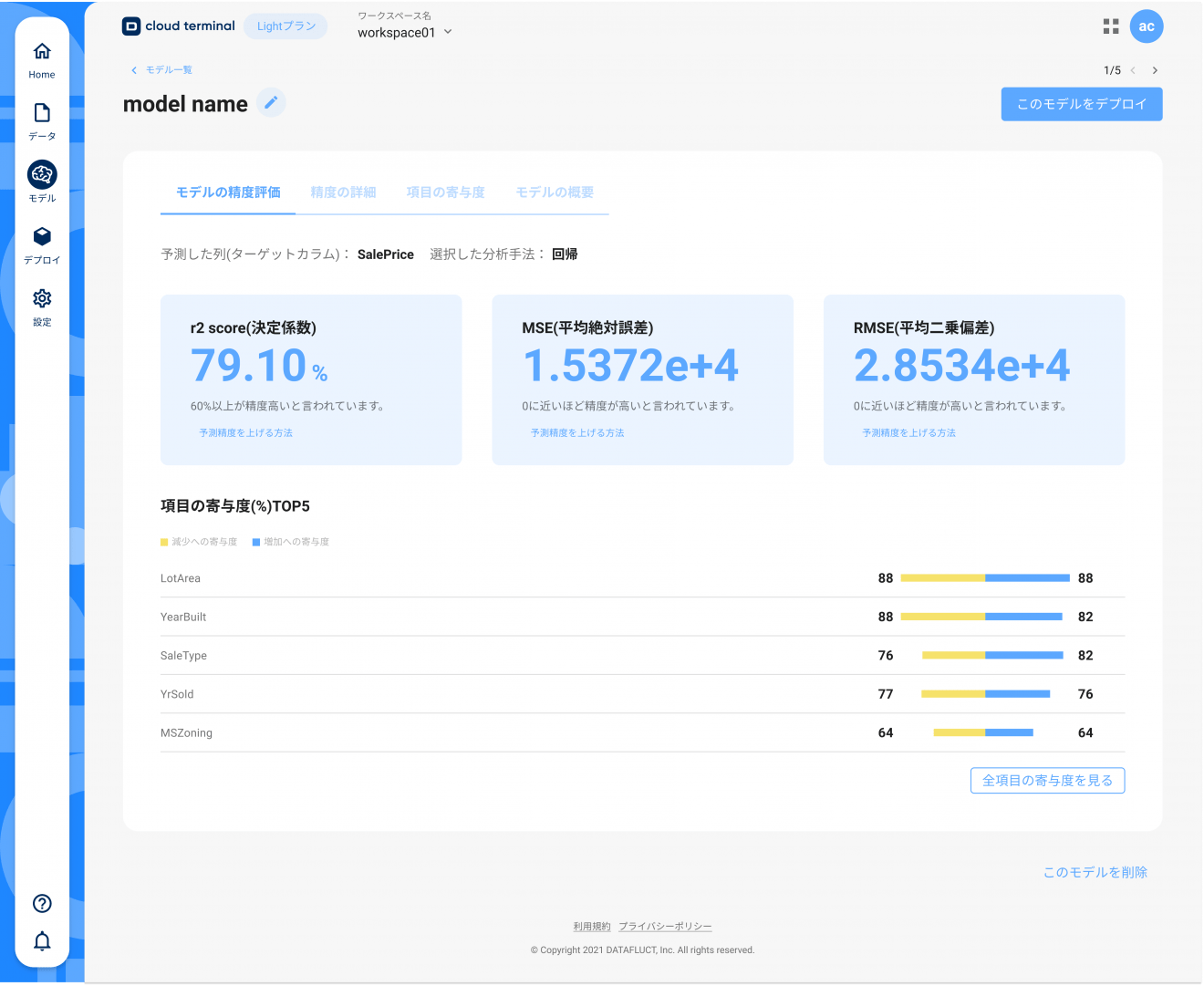Click the このモデルを削除 link
Image resolution: width=1204 pixels, height=986 pixels.
coord(1095,872)
